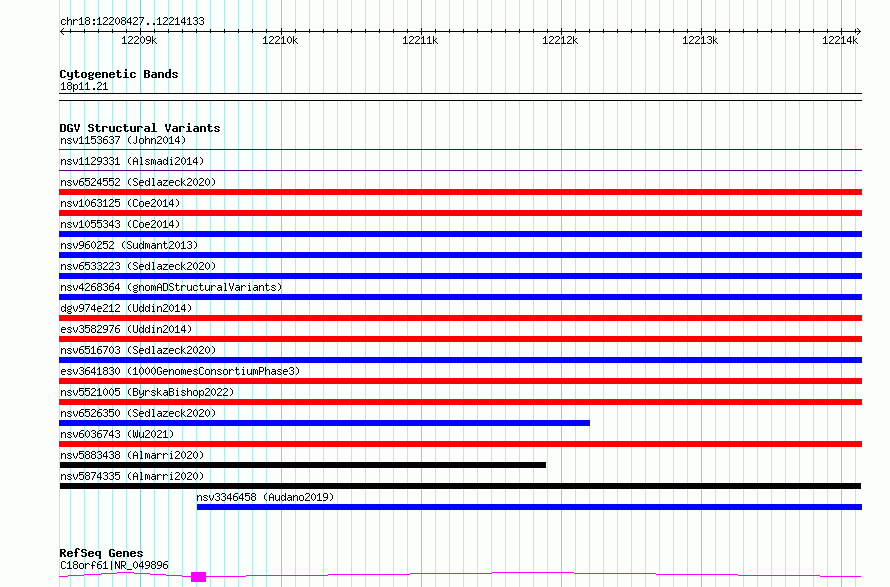
Task: Click the DGV Structural Variants track title
Action: (x=140, y=128)
